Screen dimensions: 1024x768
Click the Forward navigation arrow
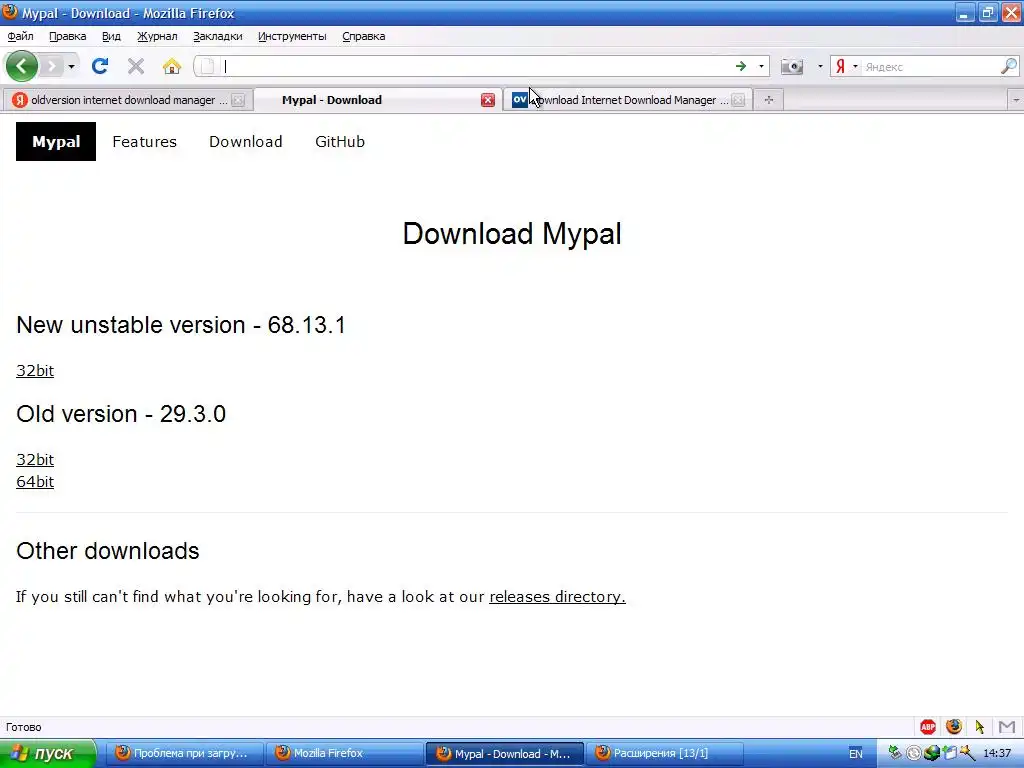pos(52,66)
